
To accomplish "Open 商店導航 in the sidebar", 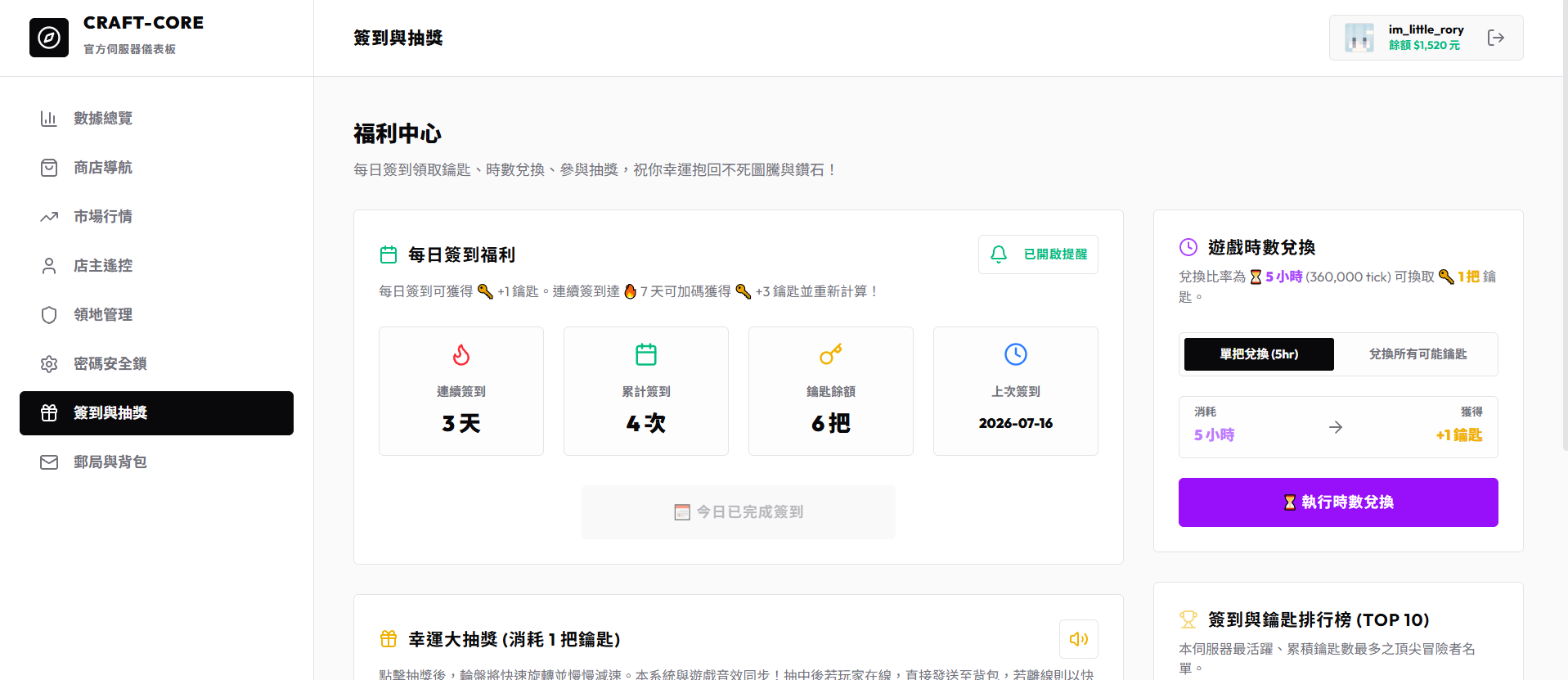I will (x=156, y=168).
